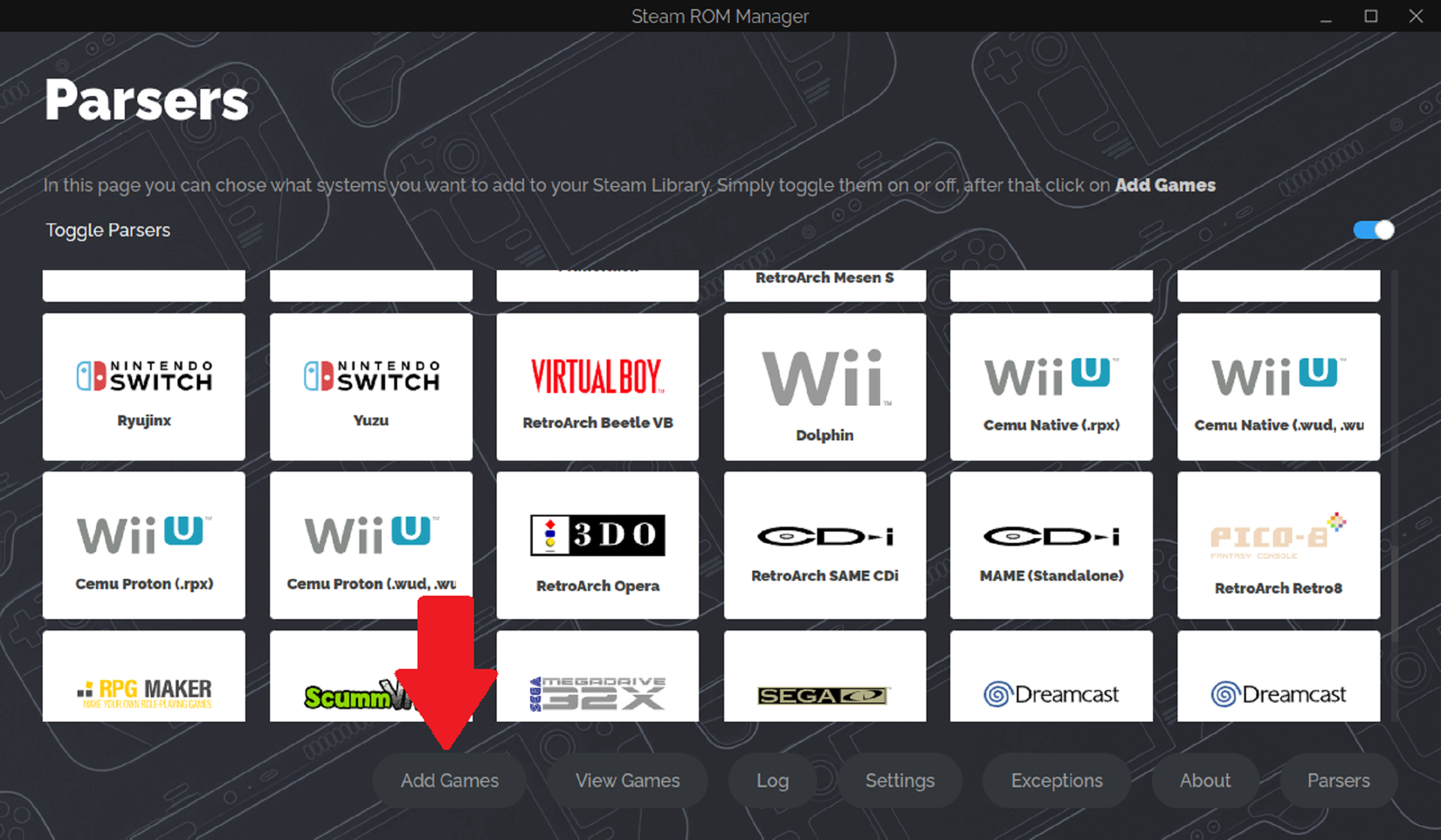Viewport: 1441px width, 840px height.
Task: Select the MAME (Standalone) parser
Action: pyautogui.click(x=1051, y=545)
